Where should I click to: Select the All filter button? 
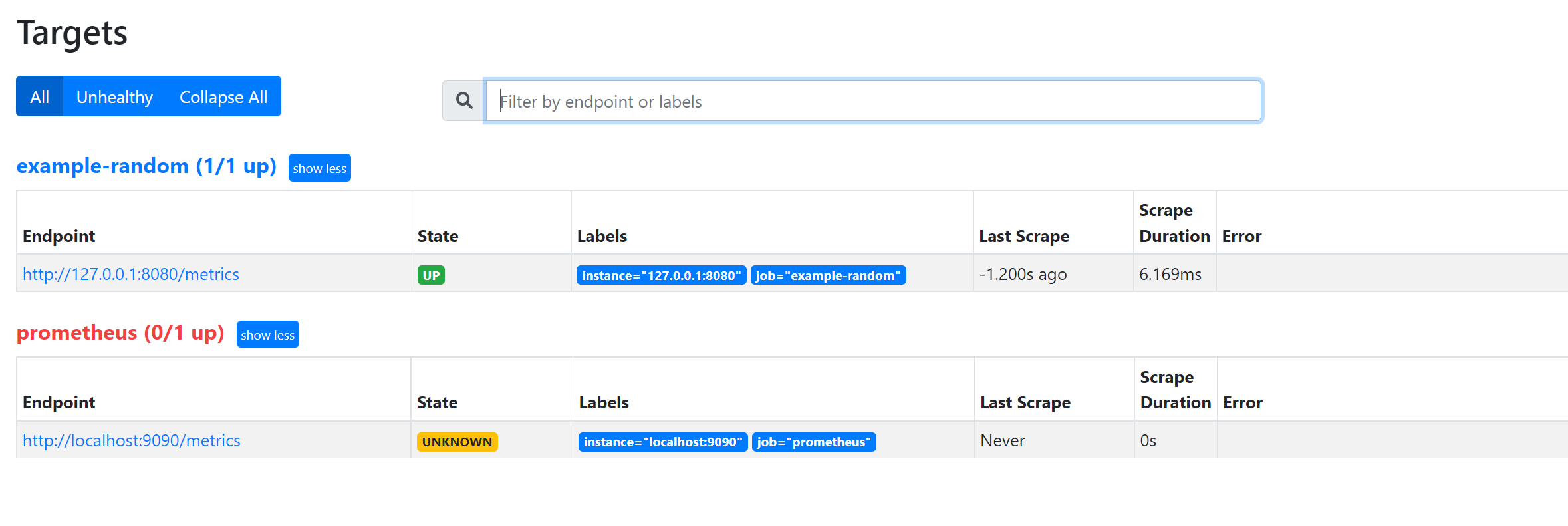(40, 97)
